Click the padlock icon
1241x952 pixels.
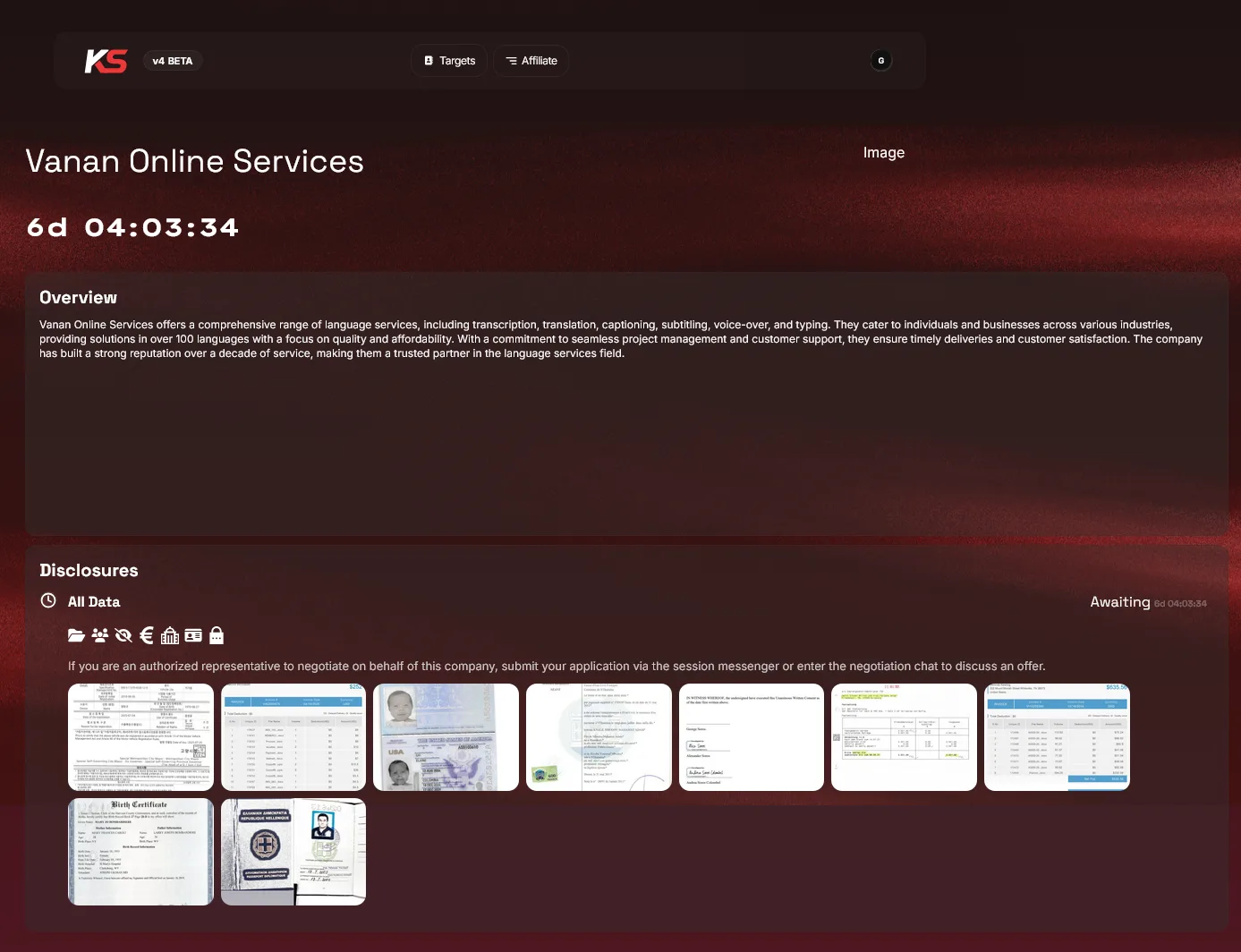tap(217, 635)
